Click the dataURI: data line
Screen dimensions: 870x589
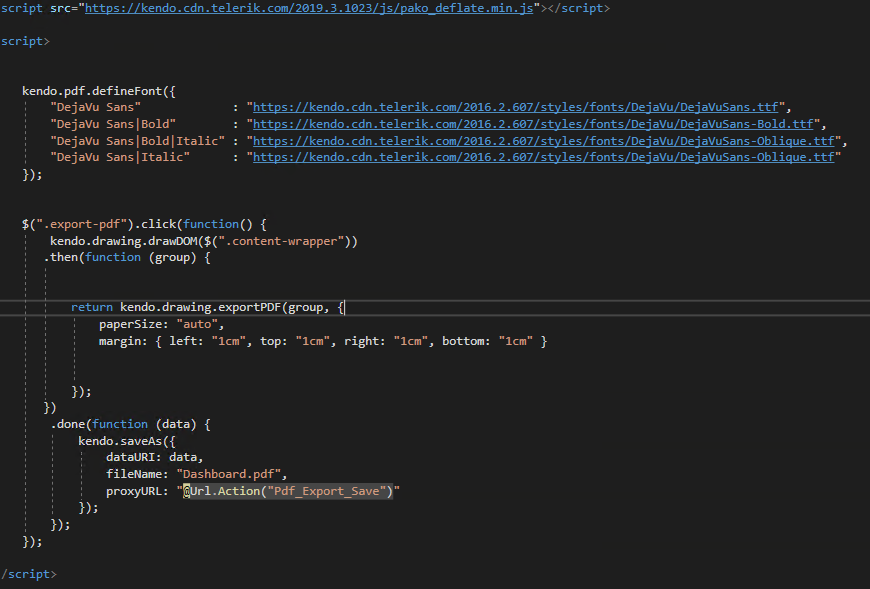pos(155,458)
